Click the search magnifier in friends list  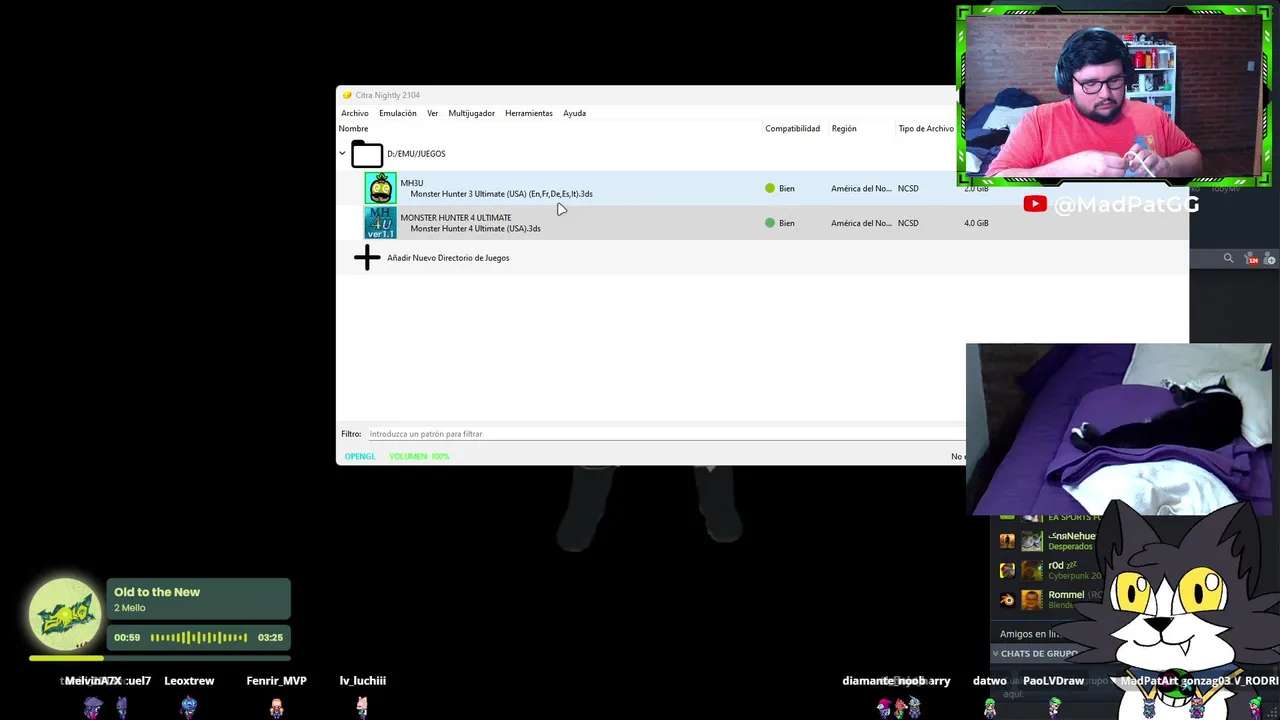click(1228, 259)
